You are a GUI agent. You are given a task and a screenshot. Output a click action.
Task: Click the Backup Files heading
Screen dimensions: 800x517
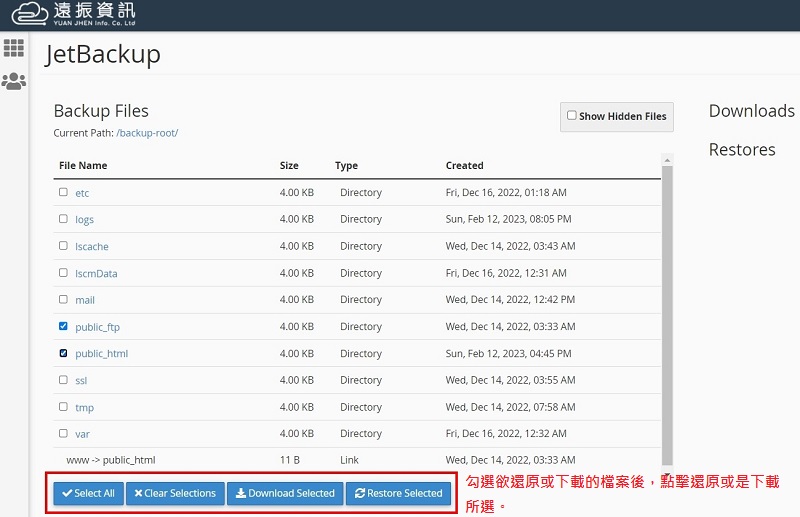coord(101,111)
